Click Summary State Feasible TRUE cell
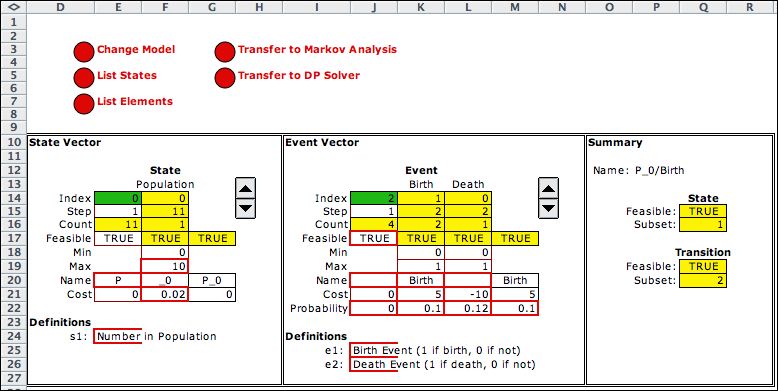This screenshot has width=778, height=391. coord(703,211)
